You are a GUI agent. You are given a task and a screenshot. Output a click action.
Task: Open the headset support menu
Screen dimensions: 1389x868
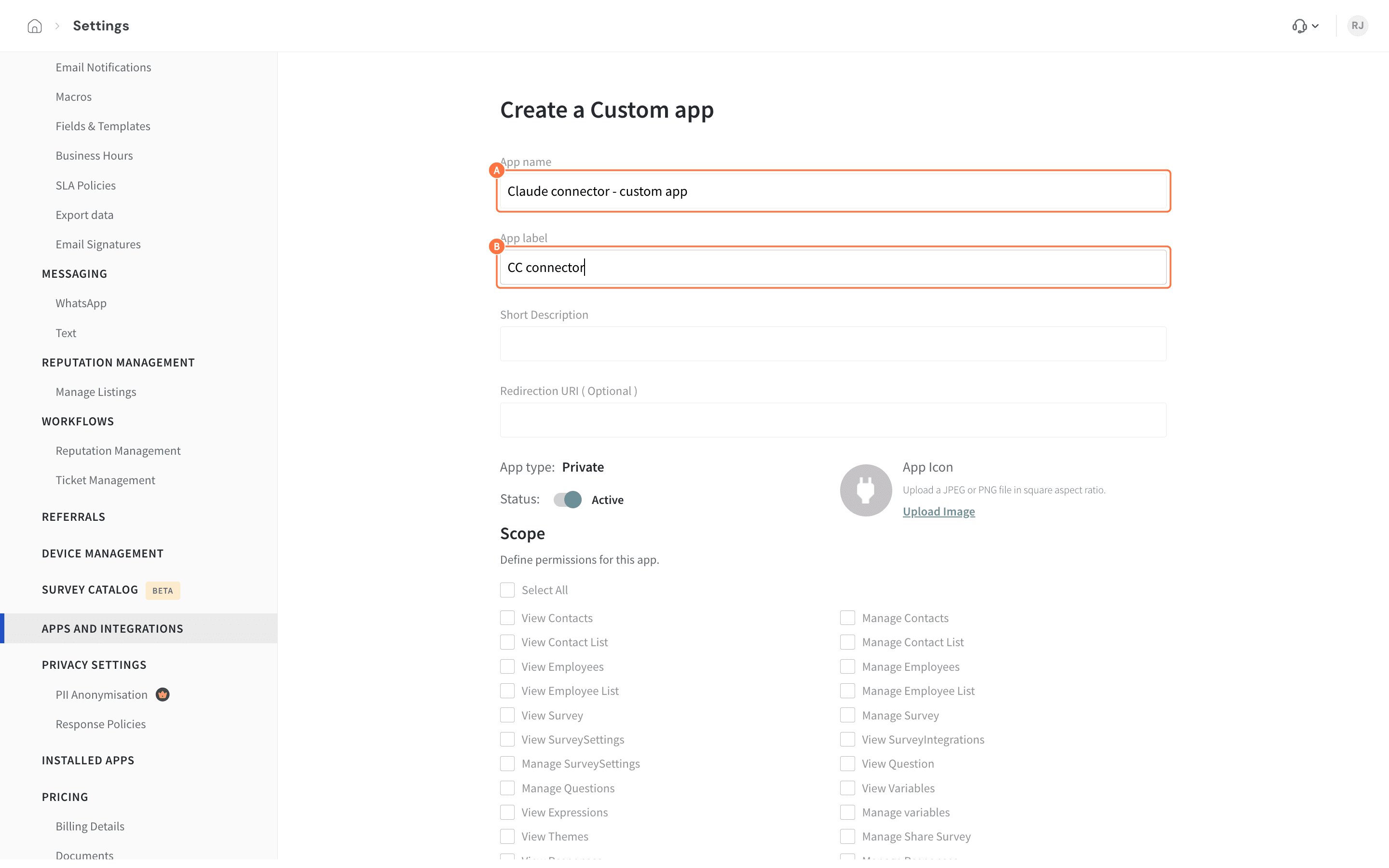(x=1305, y=26)
